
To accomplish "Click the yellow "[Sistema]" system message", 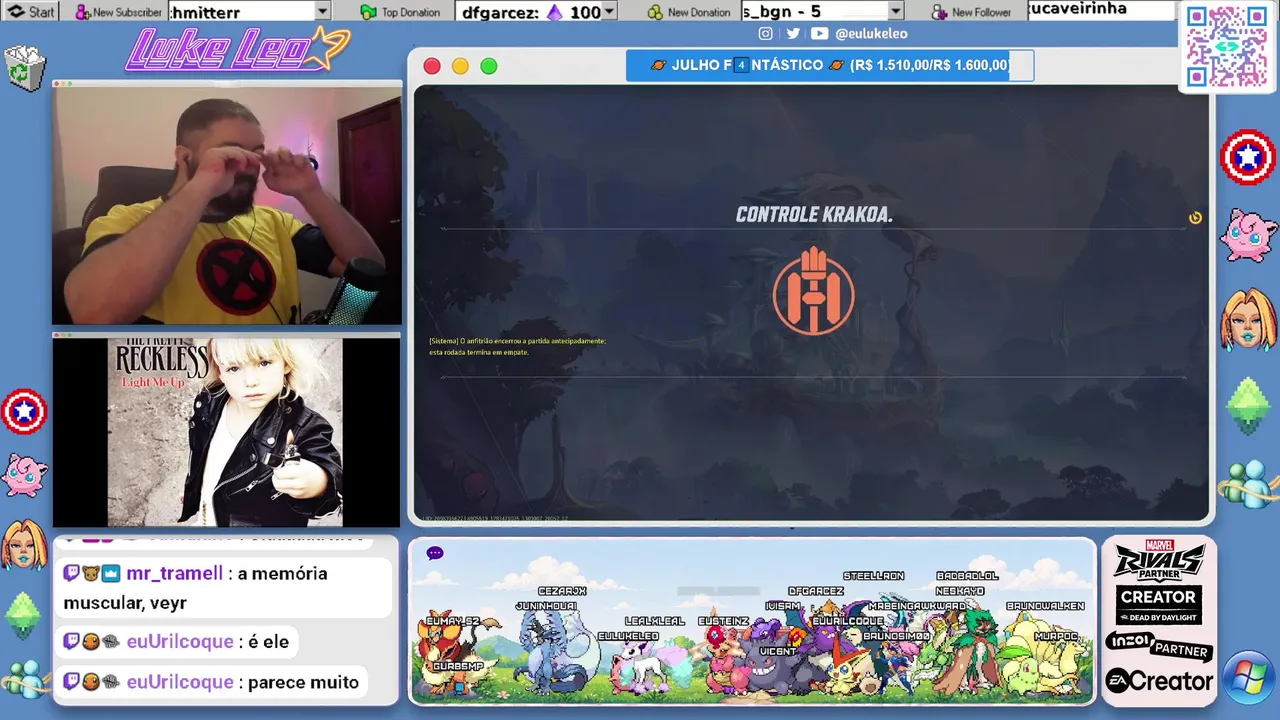I will click(518, 346).
